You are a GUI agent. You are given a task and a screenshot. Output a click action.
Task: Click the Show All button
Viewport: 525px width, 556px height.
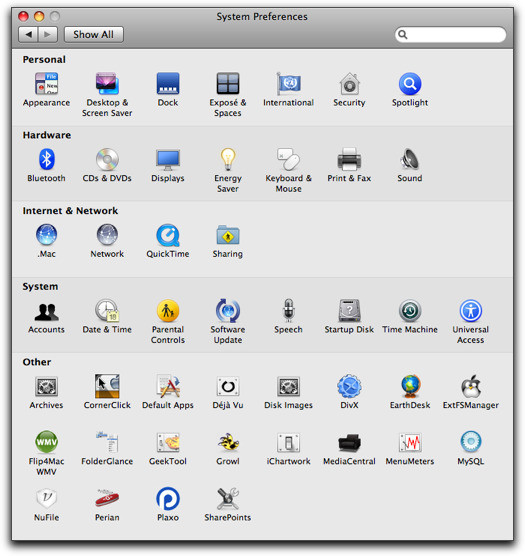pos(94,34)
